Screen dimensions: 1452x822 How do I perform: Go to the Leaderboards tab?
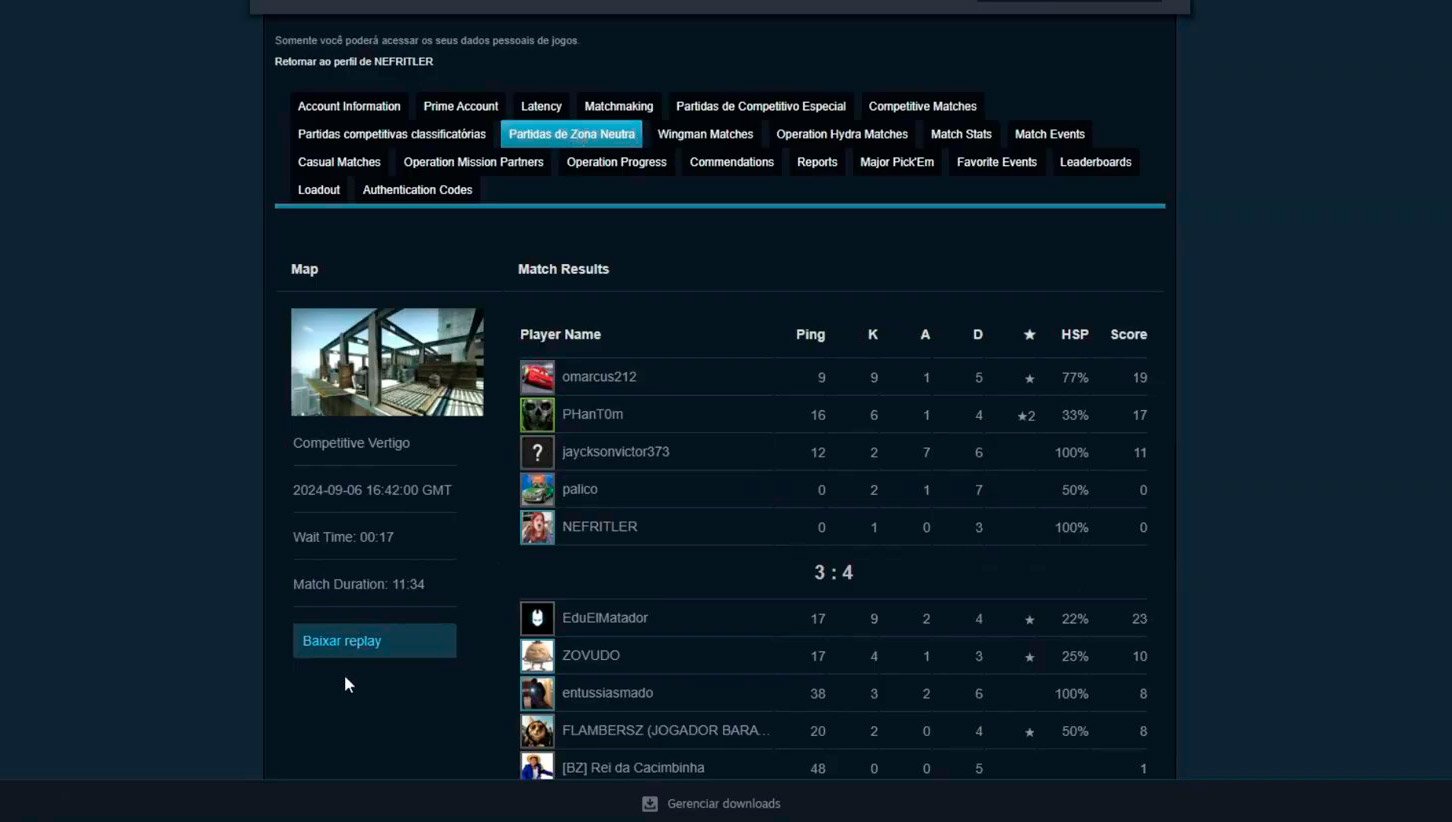1095,162
